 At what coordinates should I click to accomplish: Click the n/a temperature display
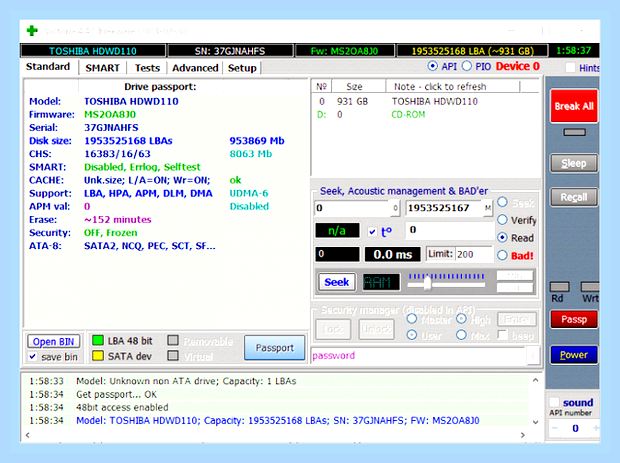337,231
